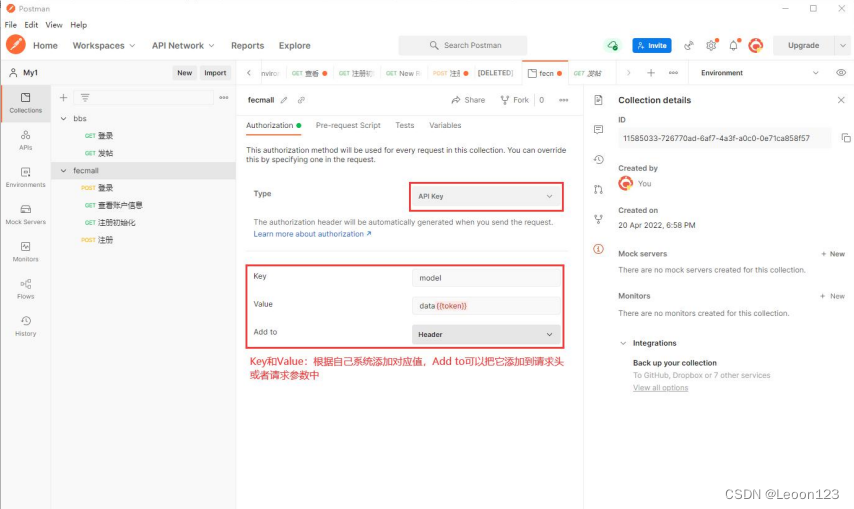Open the user avatar menu in header
The width and height of the screenshot is (854, 509).
pyautogui.click(x=755, y=45)
